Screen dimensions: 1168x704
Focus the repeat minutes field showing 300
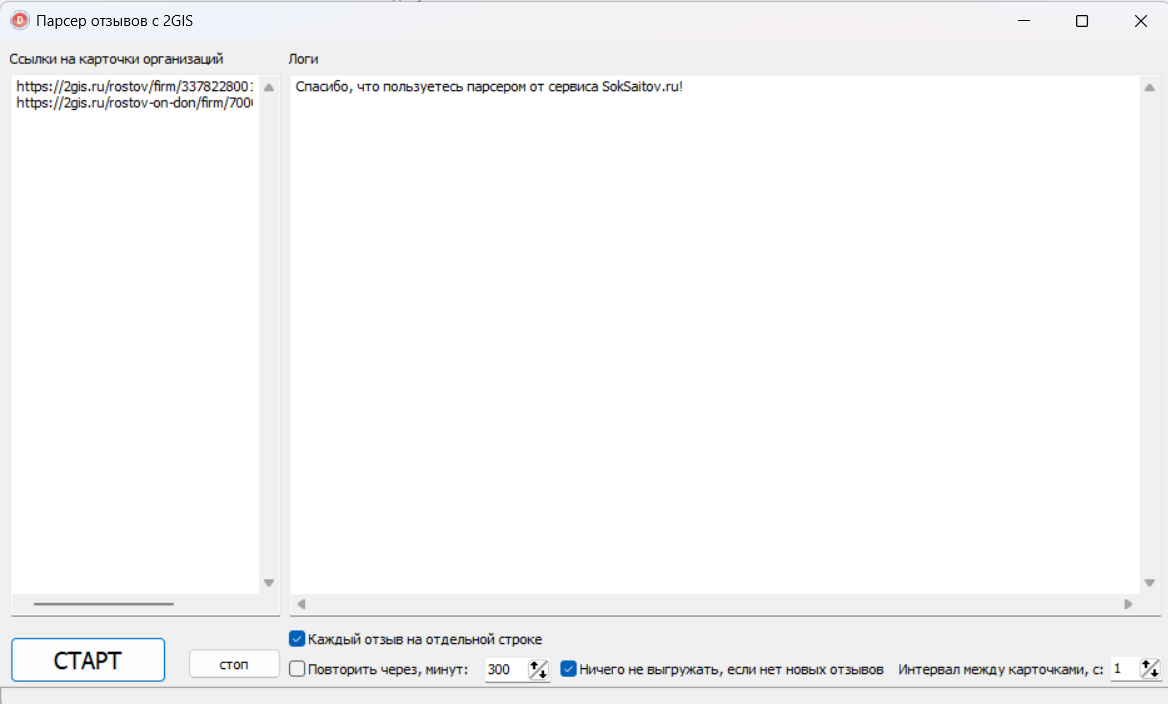[x=506, y=669]
